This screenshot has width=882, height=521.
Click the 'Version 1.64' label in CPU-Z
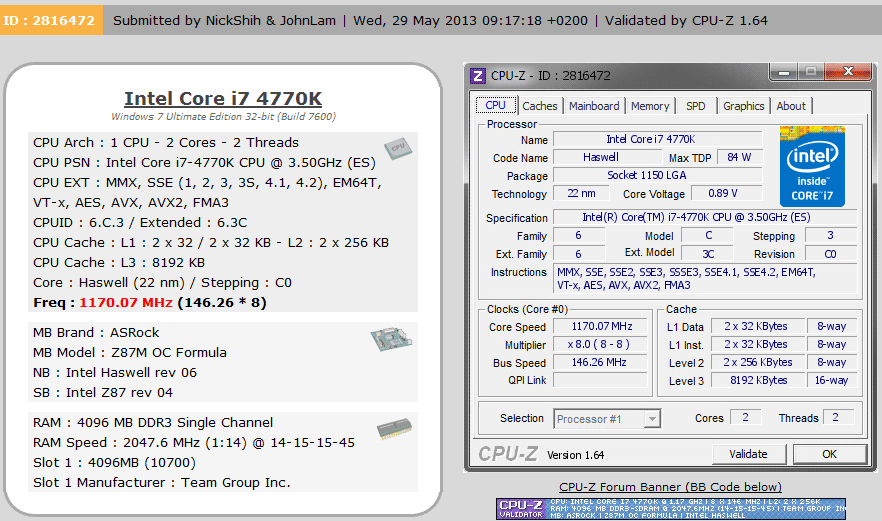point(575,455)
